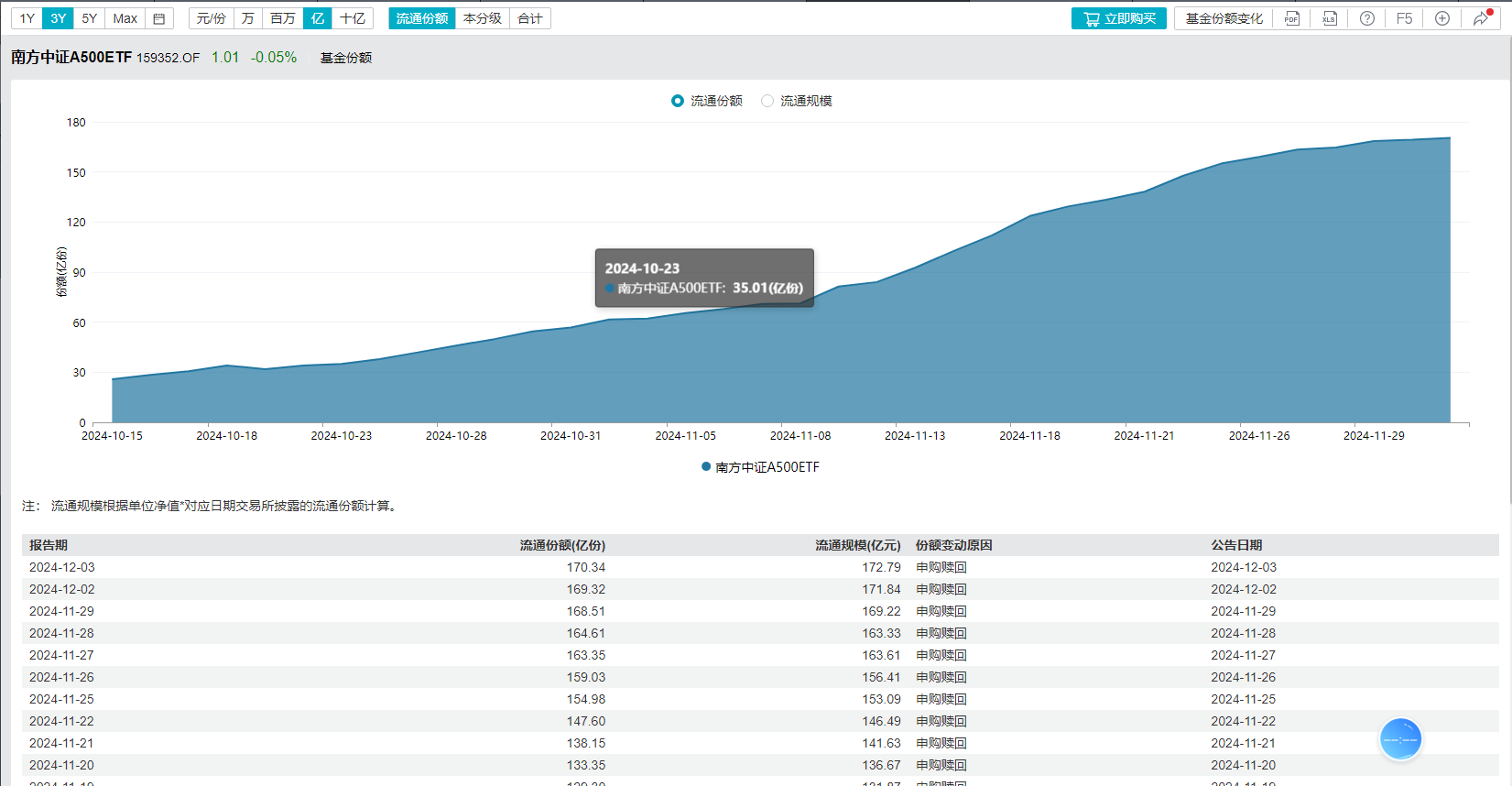The width and height of the screenshot is (1512, 786).
Task: Click 申购赎回 reason in 2024-11-28 row
Action: point(941,633)
